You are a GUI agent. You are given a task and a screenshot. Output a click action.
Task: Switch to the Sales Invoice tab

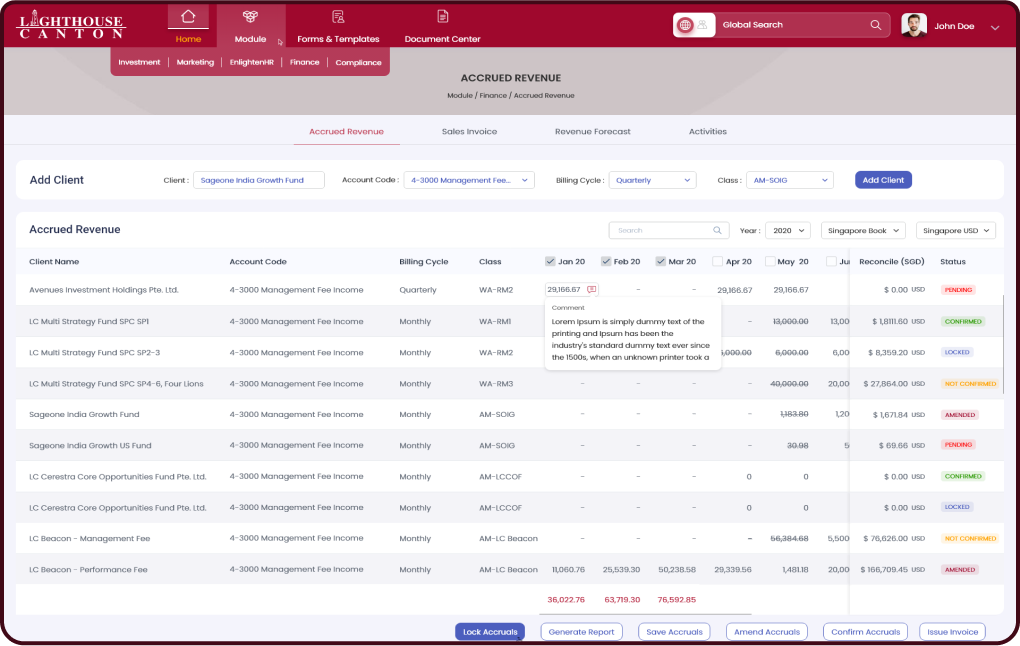click(469, 131)
